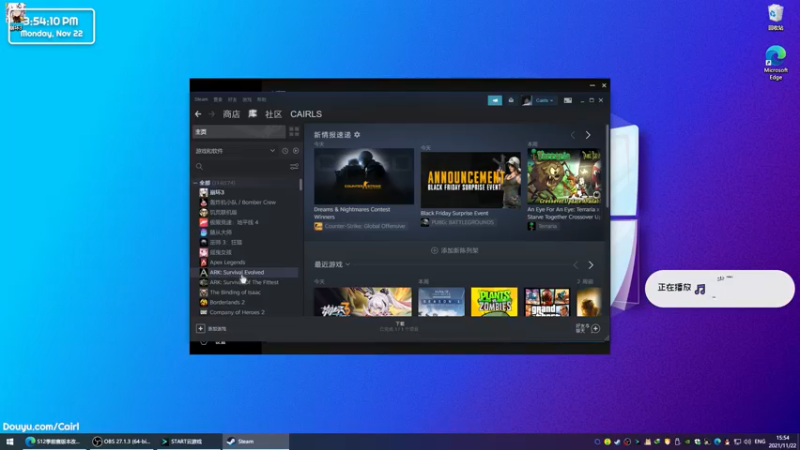The width and height of the screenshot is (800, 450).
Task: Click the Horizon 4 game icon
Action: coord(204,222)
